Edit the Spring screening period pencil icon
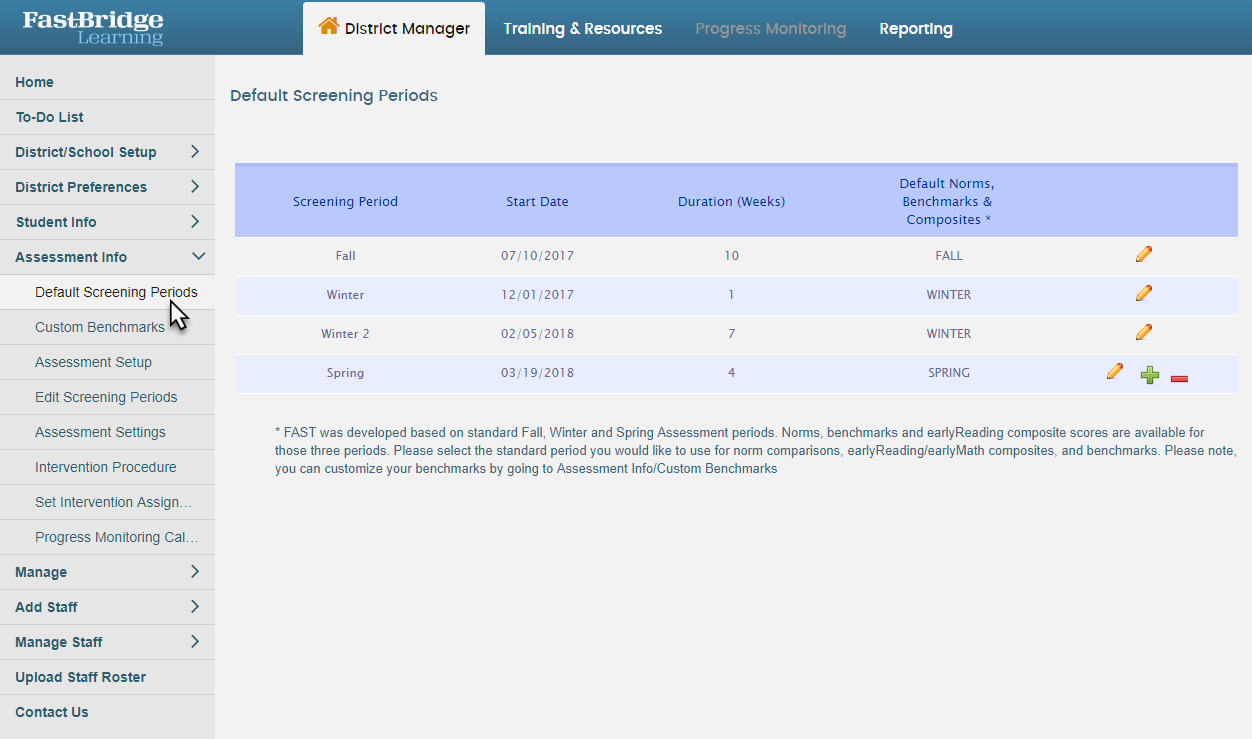 [1115, 371]
